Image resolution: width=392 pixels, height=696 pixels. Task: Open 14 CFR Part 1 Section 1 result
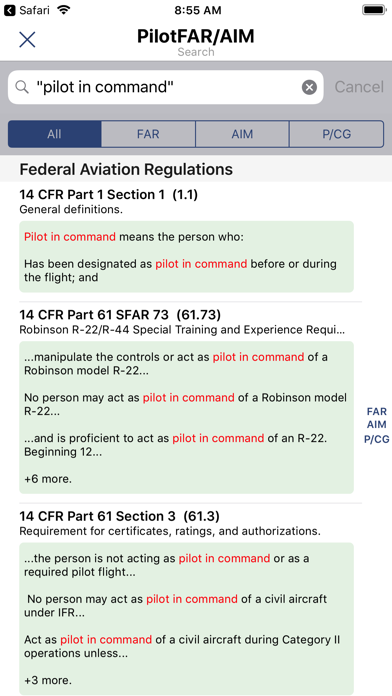tap(109, 194)
